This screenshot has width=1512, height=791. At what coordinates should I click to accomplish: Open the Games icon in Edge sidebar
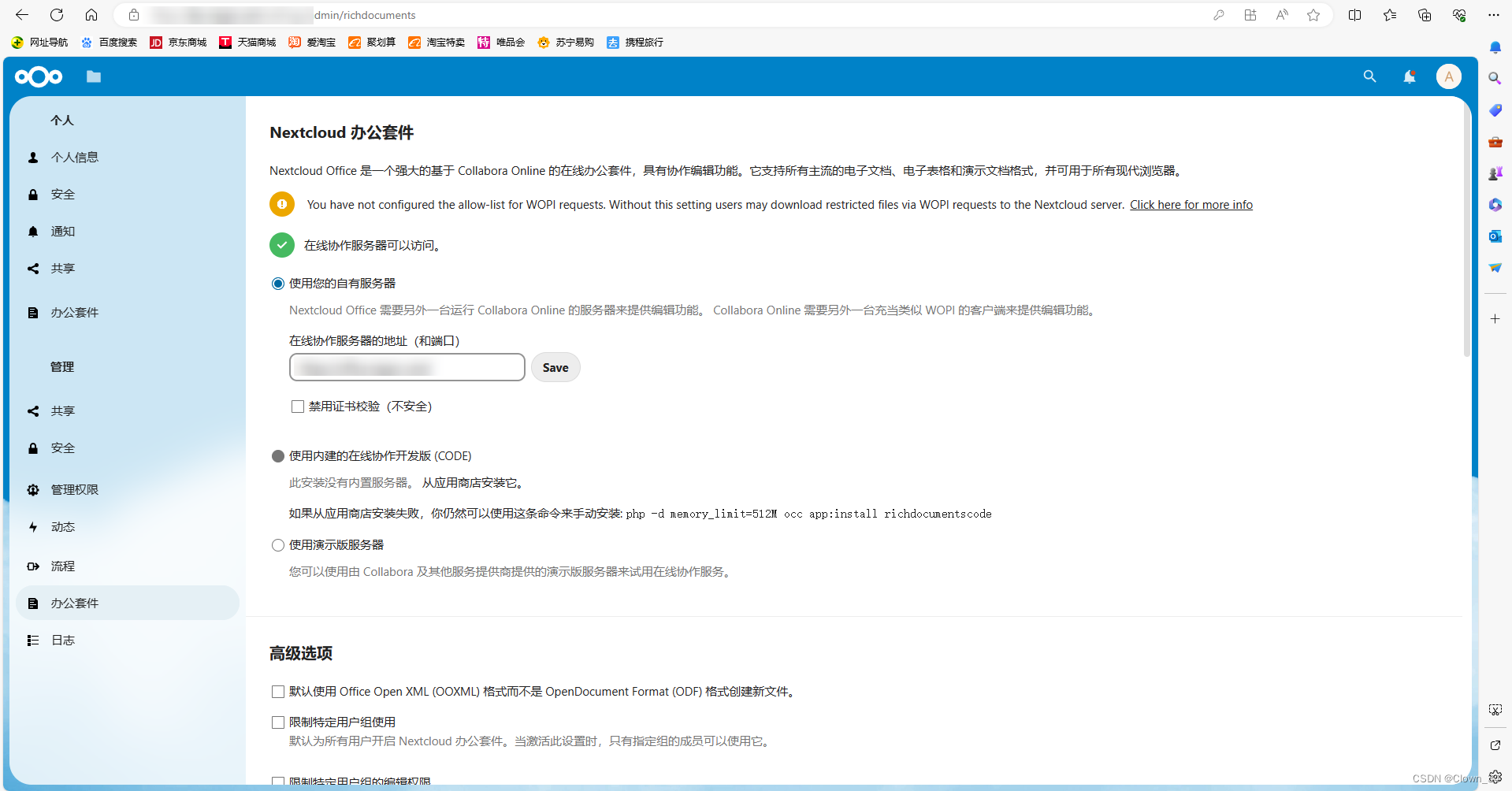point(1495,173)
